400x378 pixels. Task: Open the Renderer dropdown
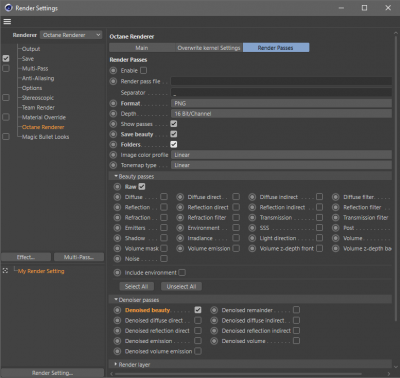pyautogui.click(x=71, y=35)
